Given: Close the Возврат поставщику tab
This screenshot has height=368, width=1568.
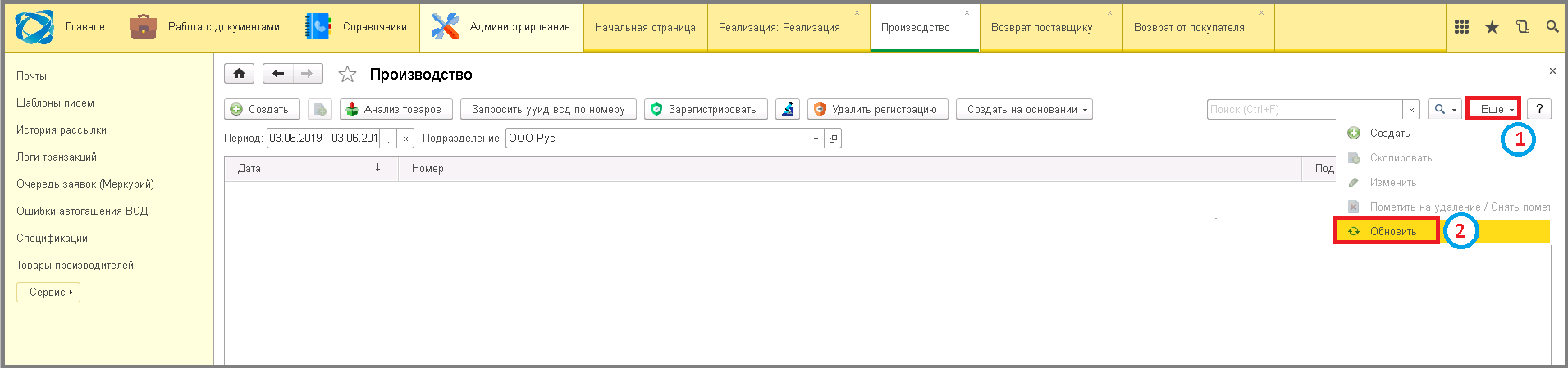Looking at the screenshot, I should click(1110, 12).
